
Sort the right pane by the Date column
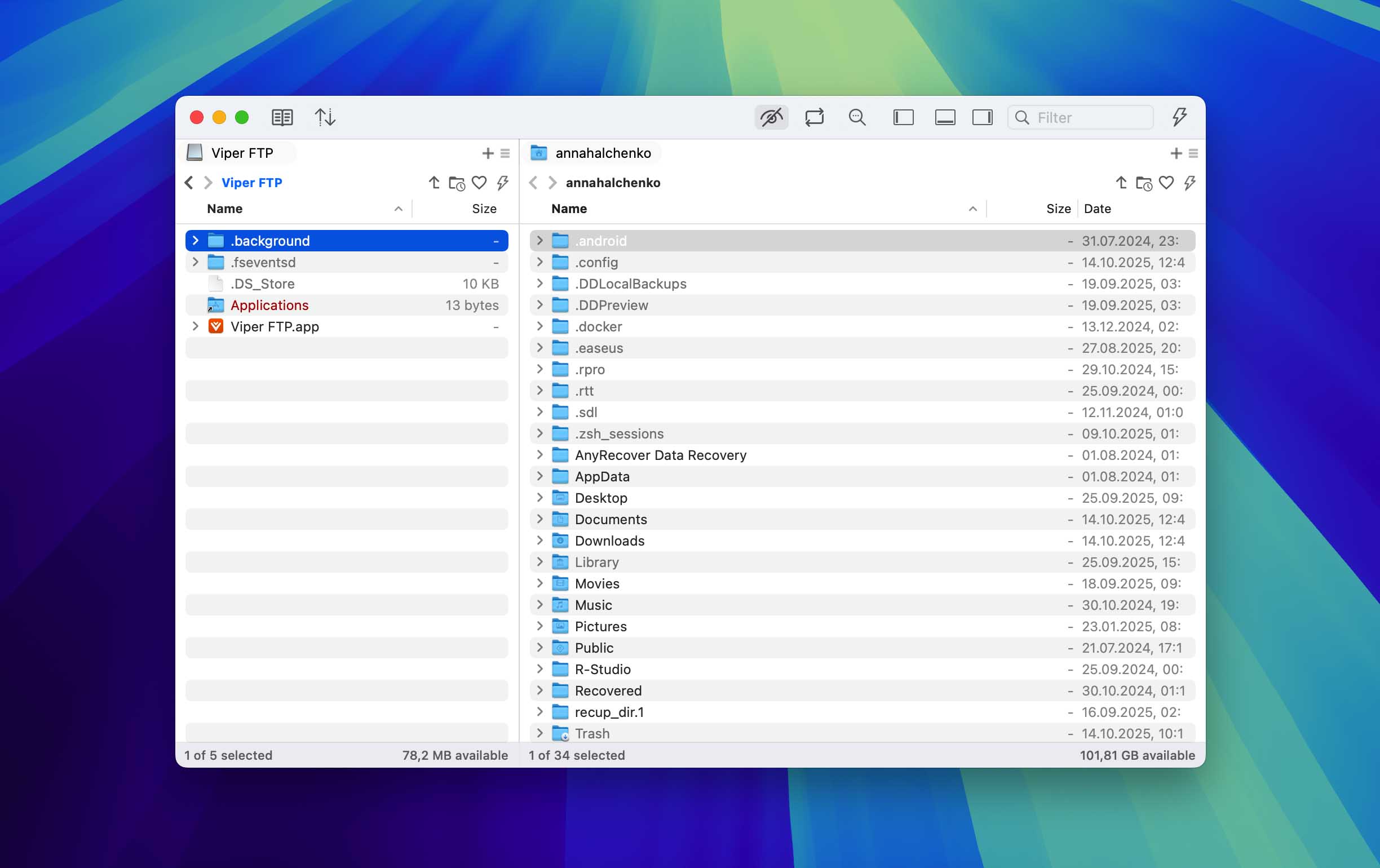click(x=1097, y=209)
